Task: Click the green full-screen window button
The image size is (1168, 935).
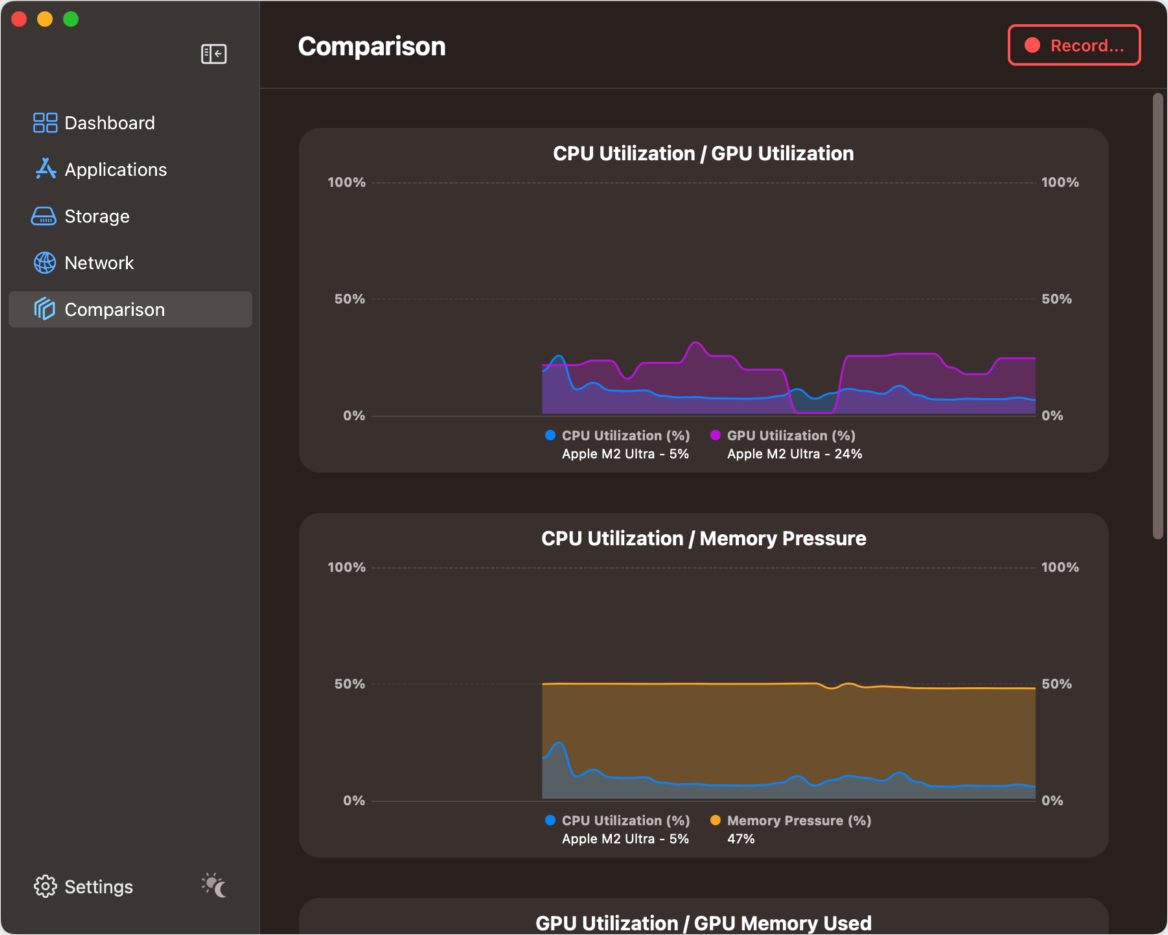Action: coord(71,19)
